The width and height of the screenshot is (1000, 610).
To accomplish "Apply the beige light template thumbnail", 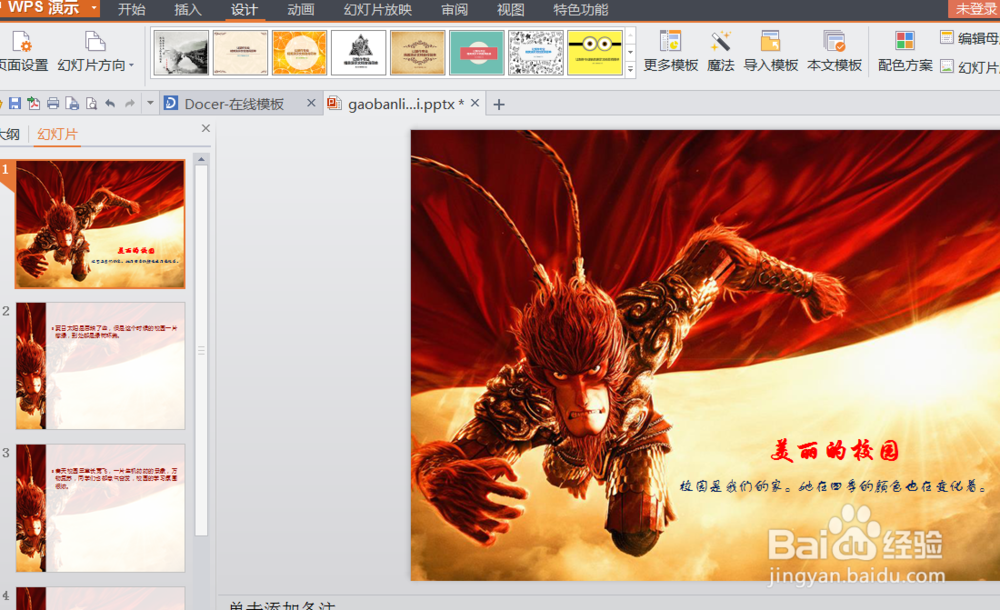I will pos(240,52).
